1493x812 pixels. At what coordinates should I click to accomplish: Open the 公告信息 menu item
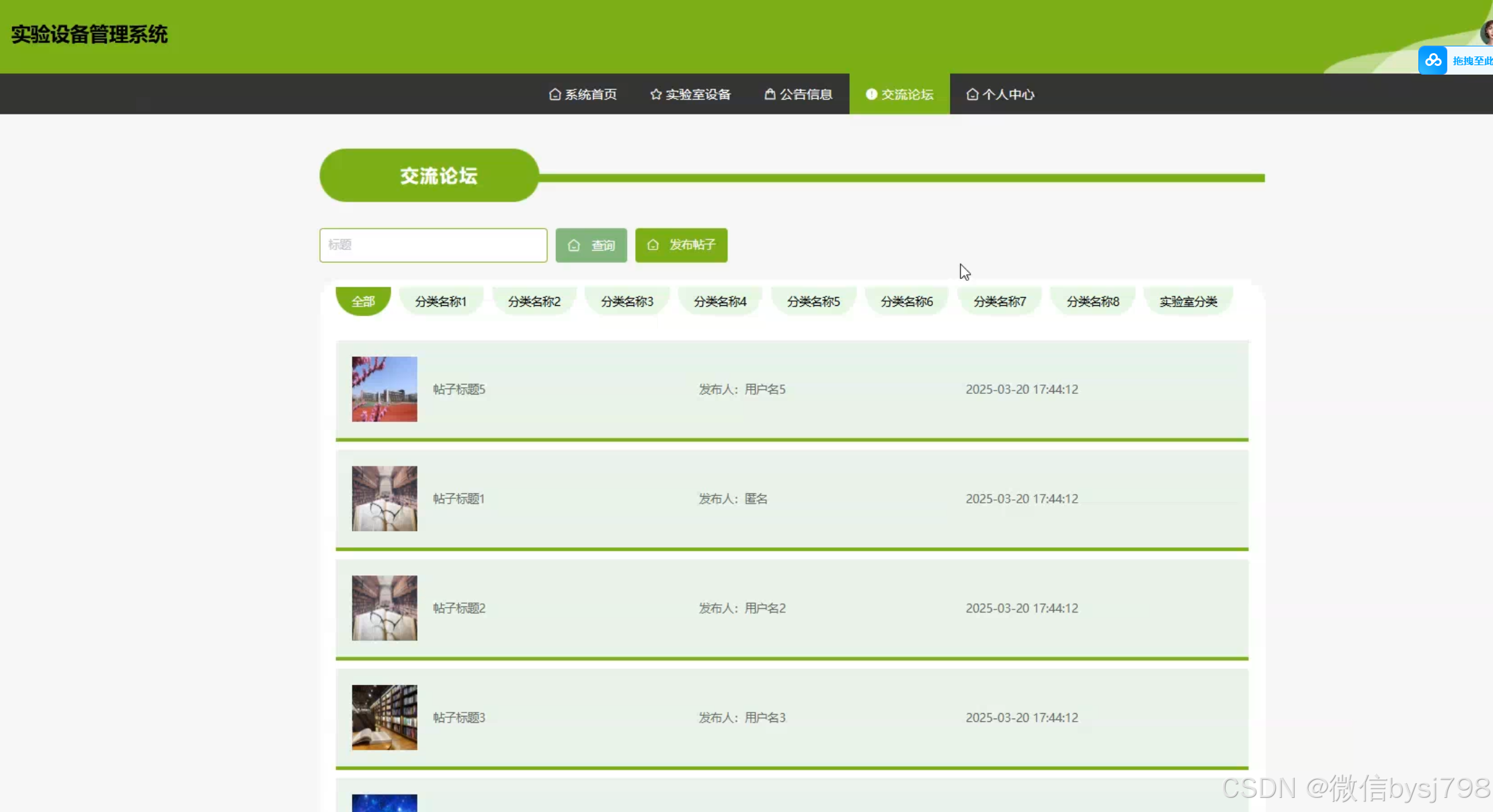coord(799,94)
